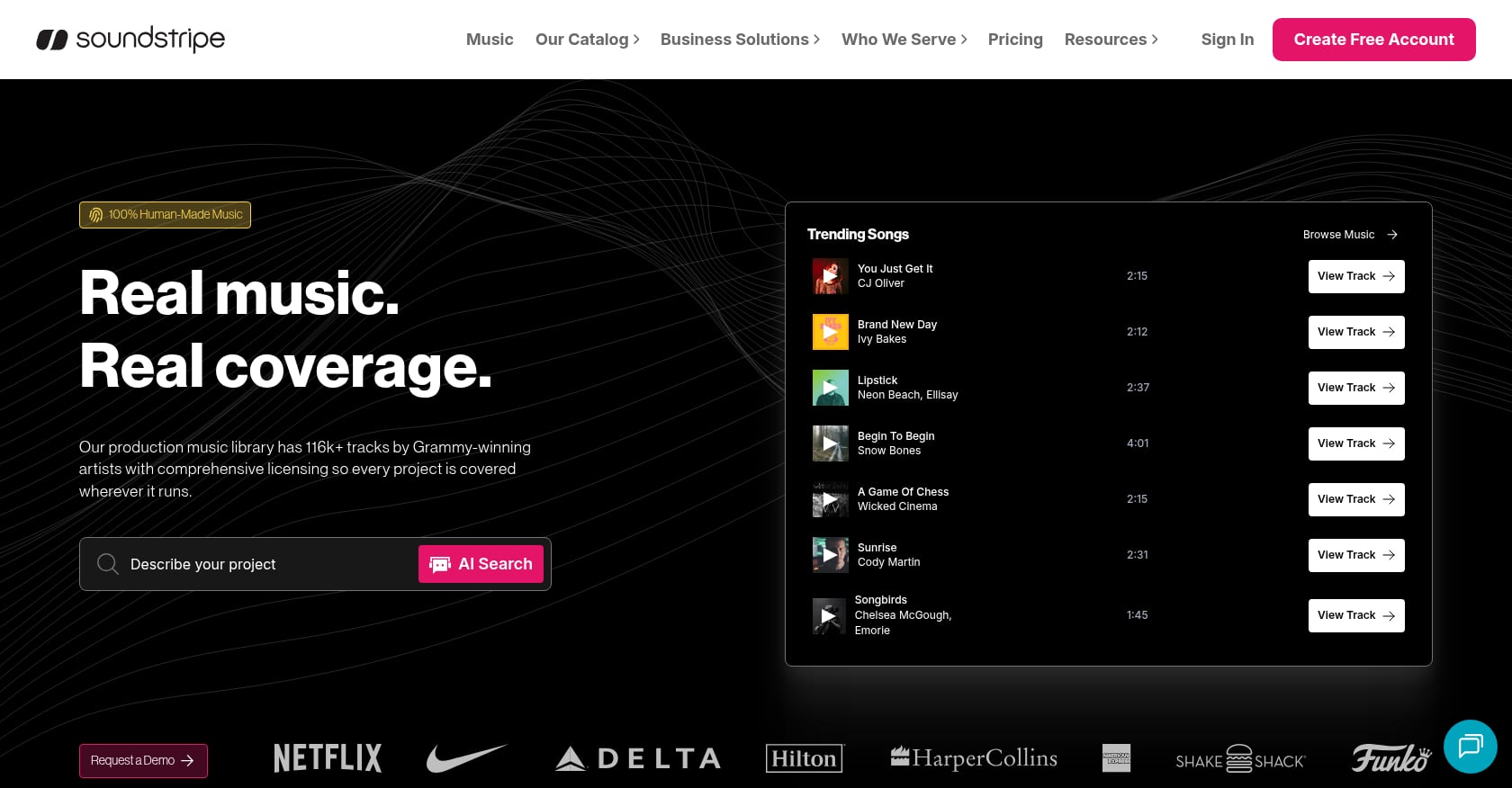The image size is (1512, 788).
Task: Play Brand New Day track
Action: pos(830,332)
